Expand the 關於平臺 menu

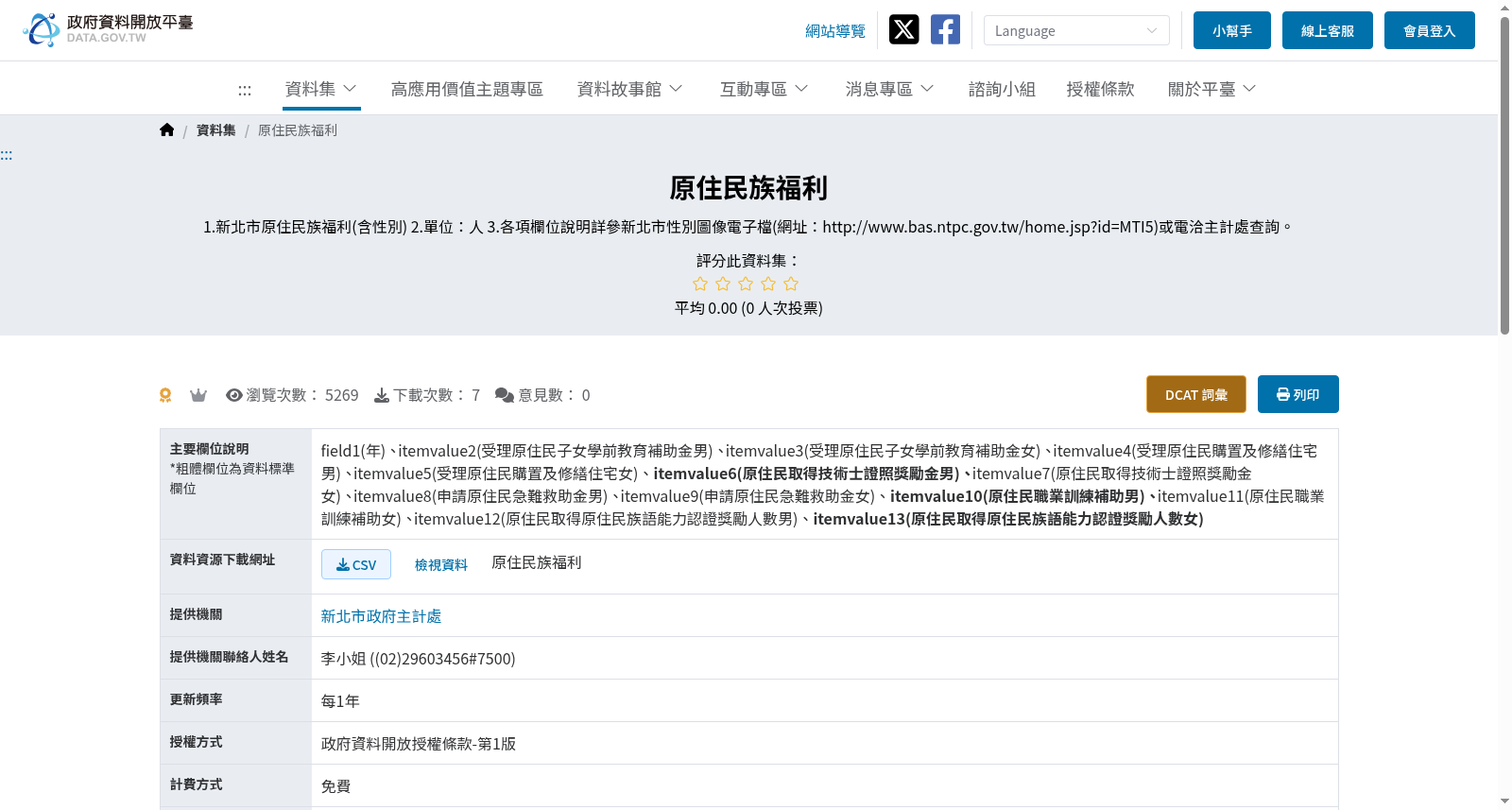click(x=1211, y=89)
